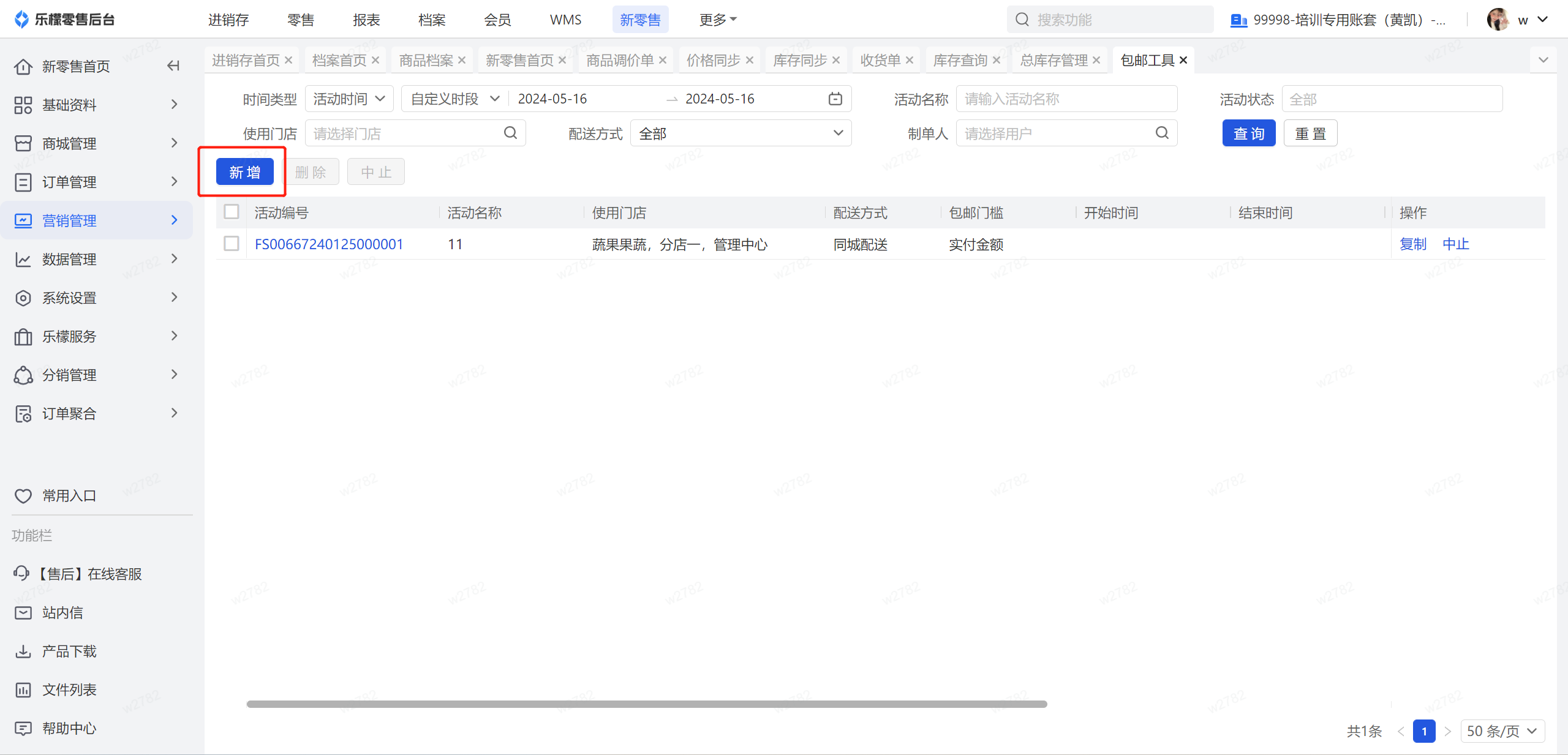The image size is (1568, 755).
Task: Open the 进销存 top menu
Action: pyautogui.click(x=228, y=20)
